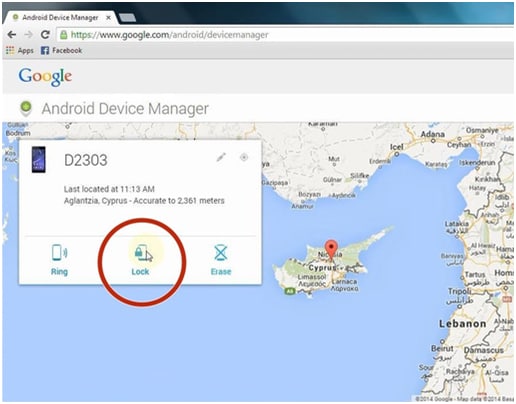The height and width of the screenshot is (404, 516).
Task: Click the Google logo
Action: 45,77
